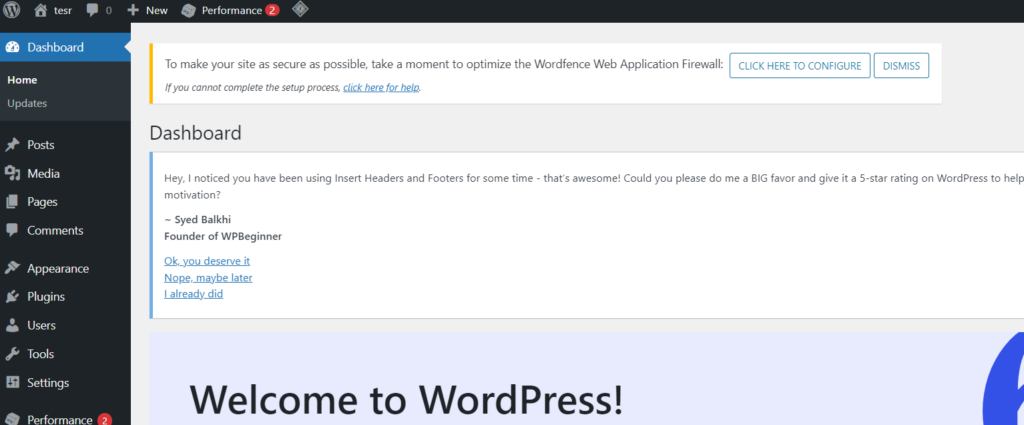Dismiss the Wordfence firewall notice

(901, 66)
